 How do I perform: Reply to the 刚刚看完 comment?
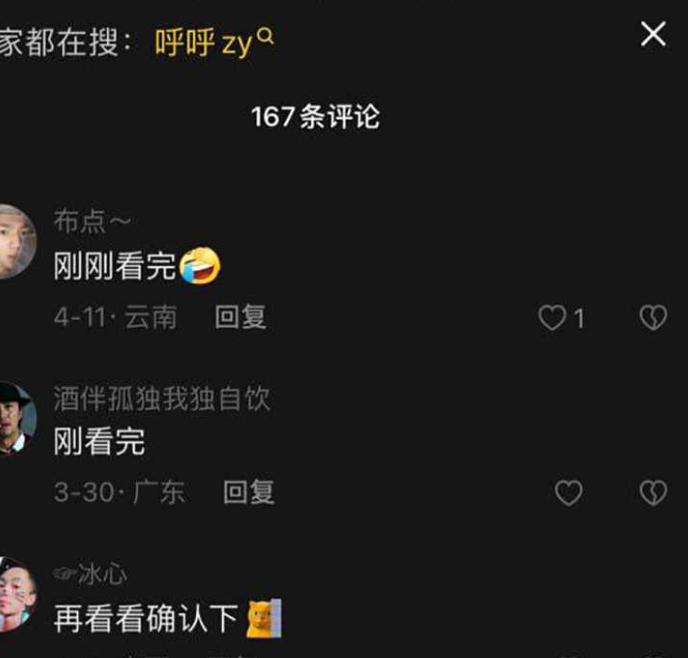click(240, 316)
